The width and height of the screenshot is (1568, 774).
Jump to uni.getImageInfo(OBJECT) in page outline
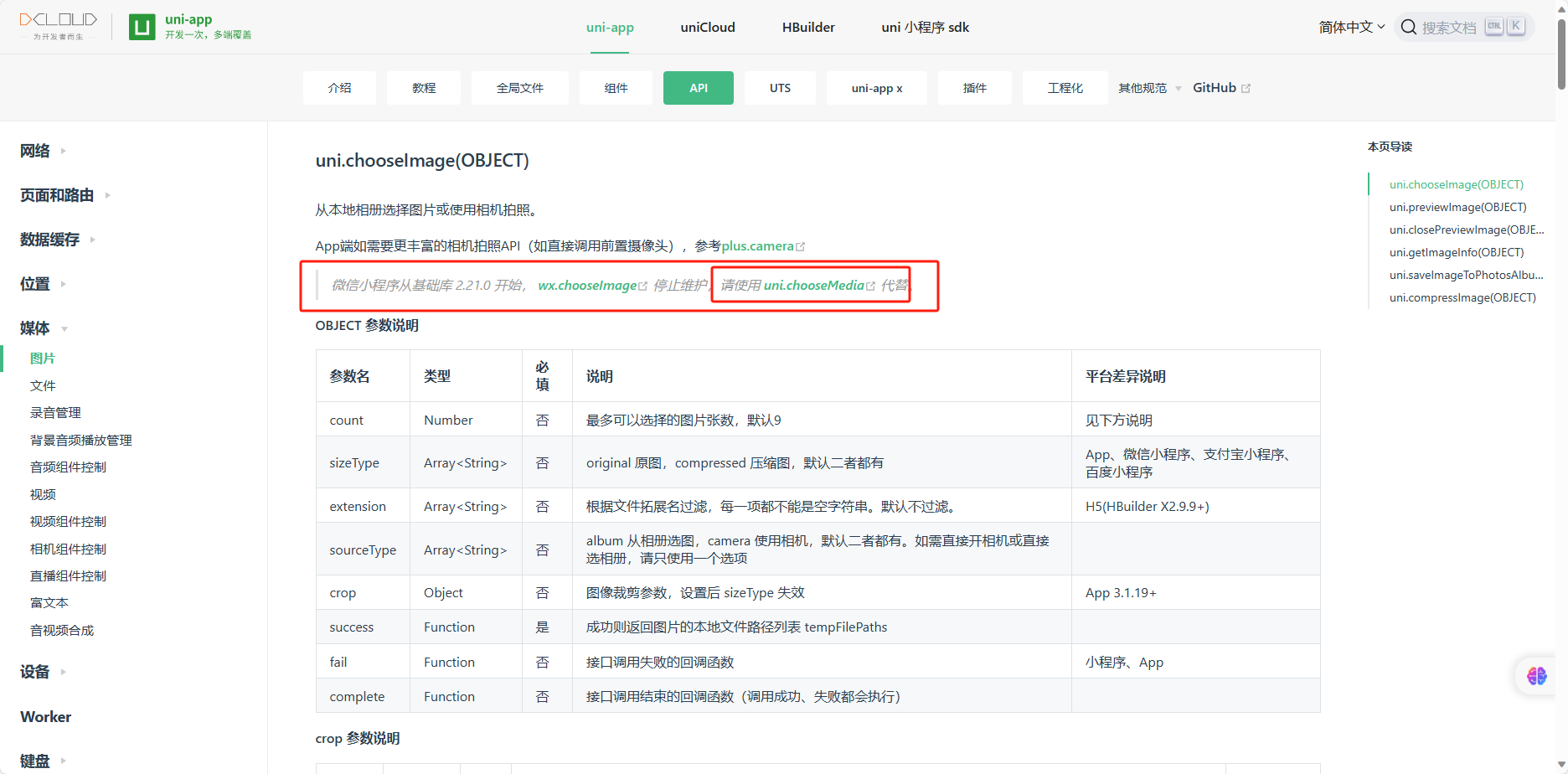point(1457,252)
